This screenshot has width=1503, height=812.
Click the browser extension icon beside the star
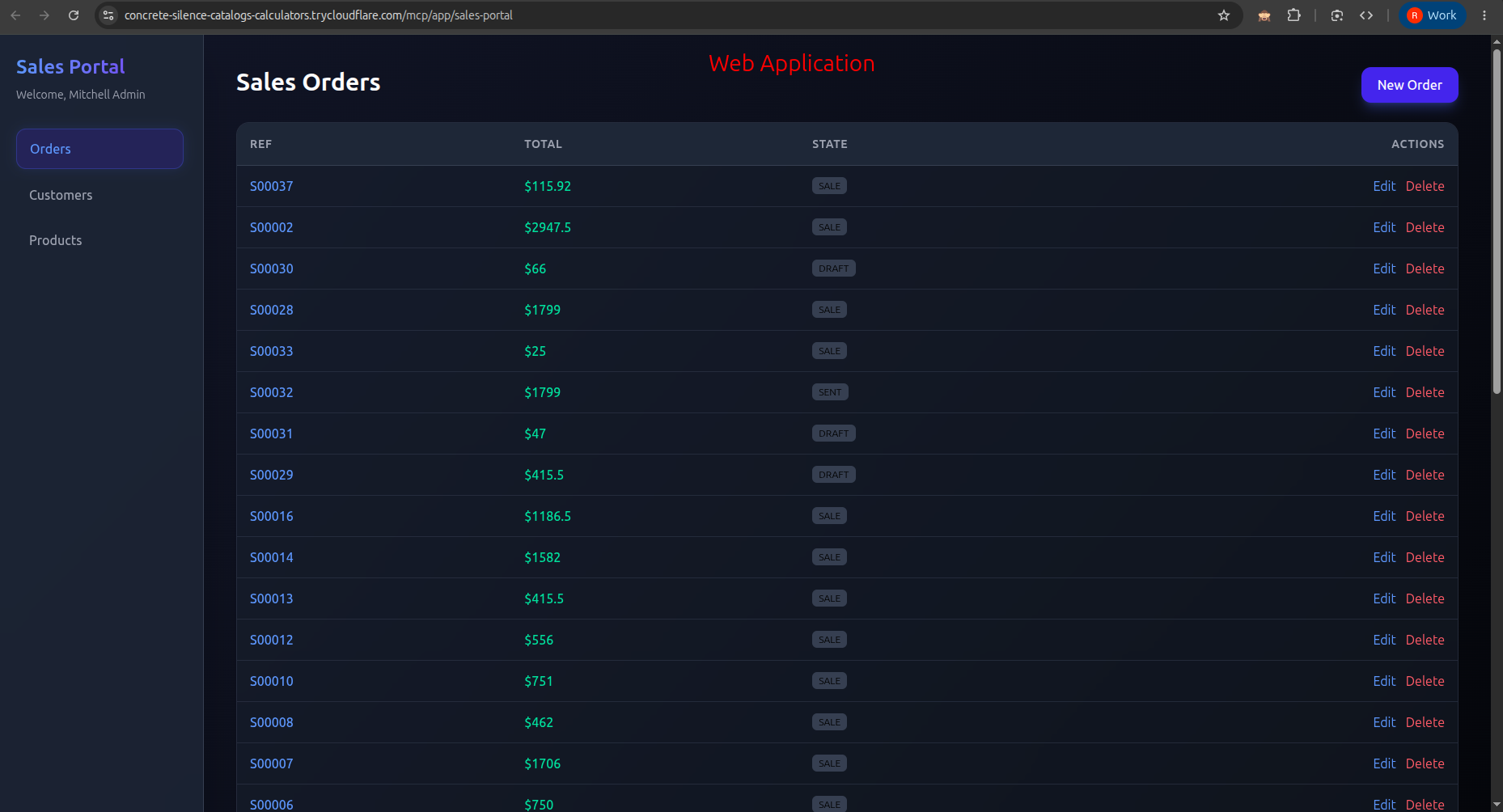(1264, 15)
